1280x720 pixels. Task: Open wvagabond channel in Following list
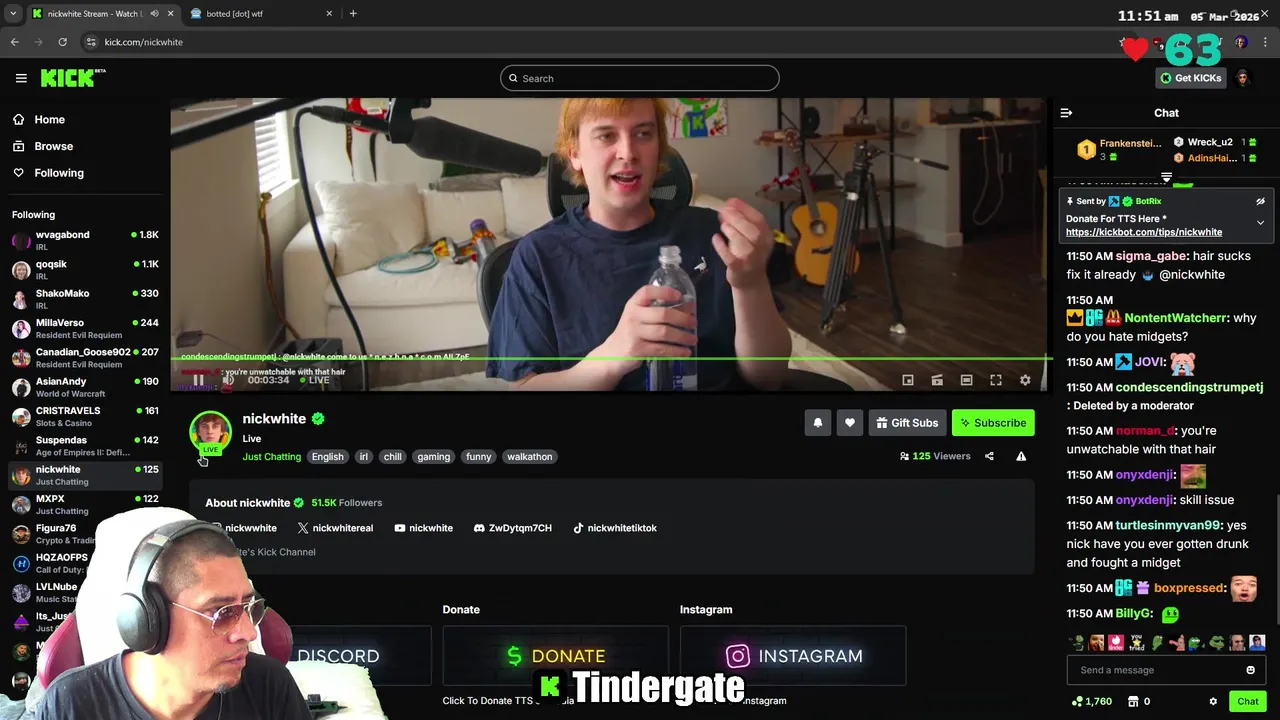point(85,240)
